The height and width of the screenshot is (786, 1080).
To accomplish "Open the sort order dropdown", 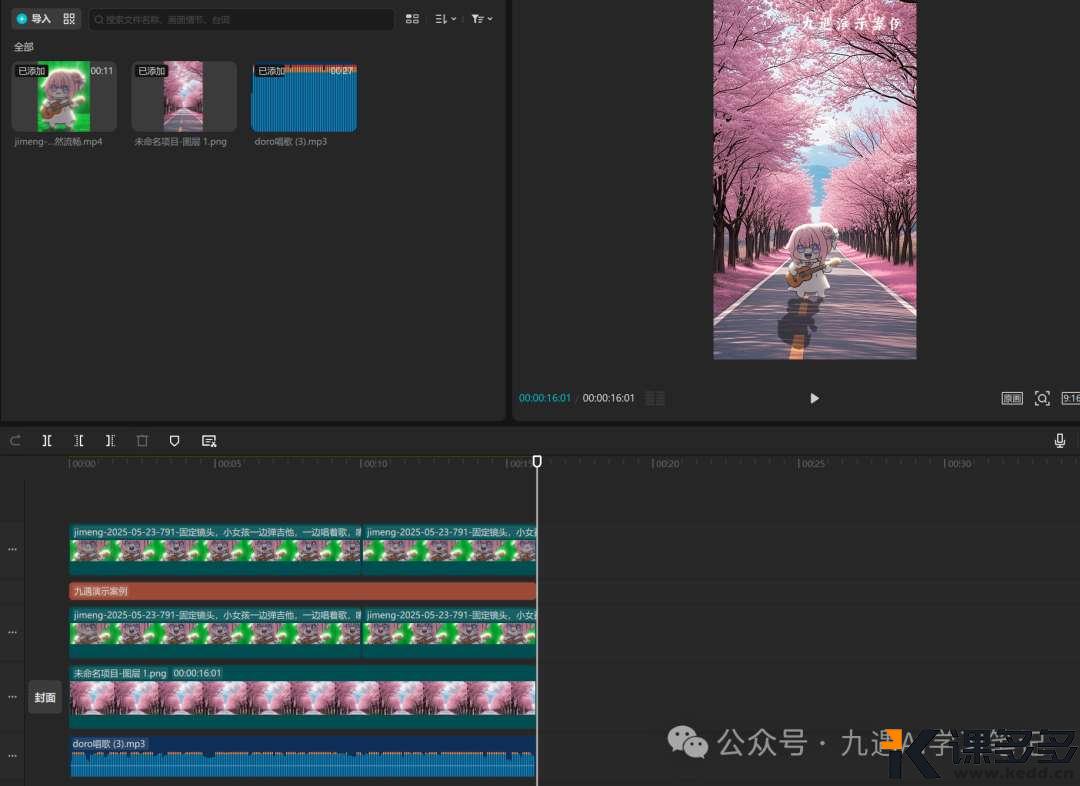I will pyautogui.click(x=446, y=19).
